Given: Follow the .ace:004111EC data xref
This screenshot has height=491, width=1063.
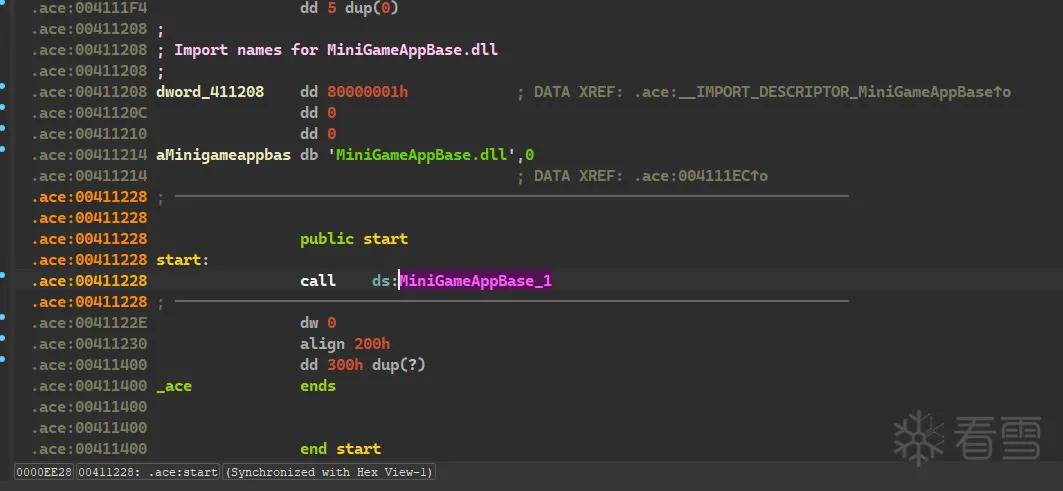Looking at the screenshot, I should click(x=701, y=176).
